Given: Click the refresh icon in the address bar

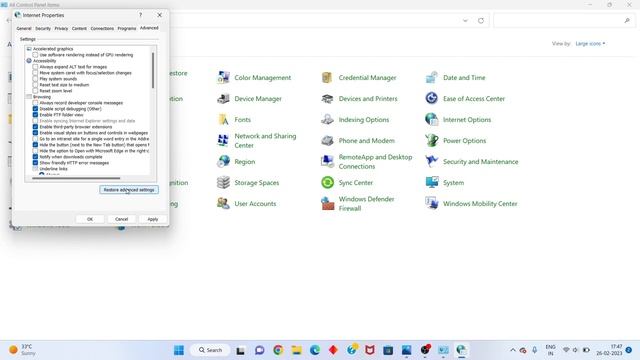Looking at the screenshot, I should click(x=481, y=20).
